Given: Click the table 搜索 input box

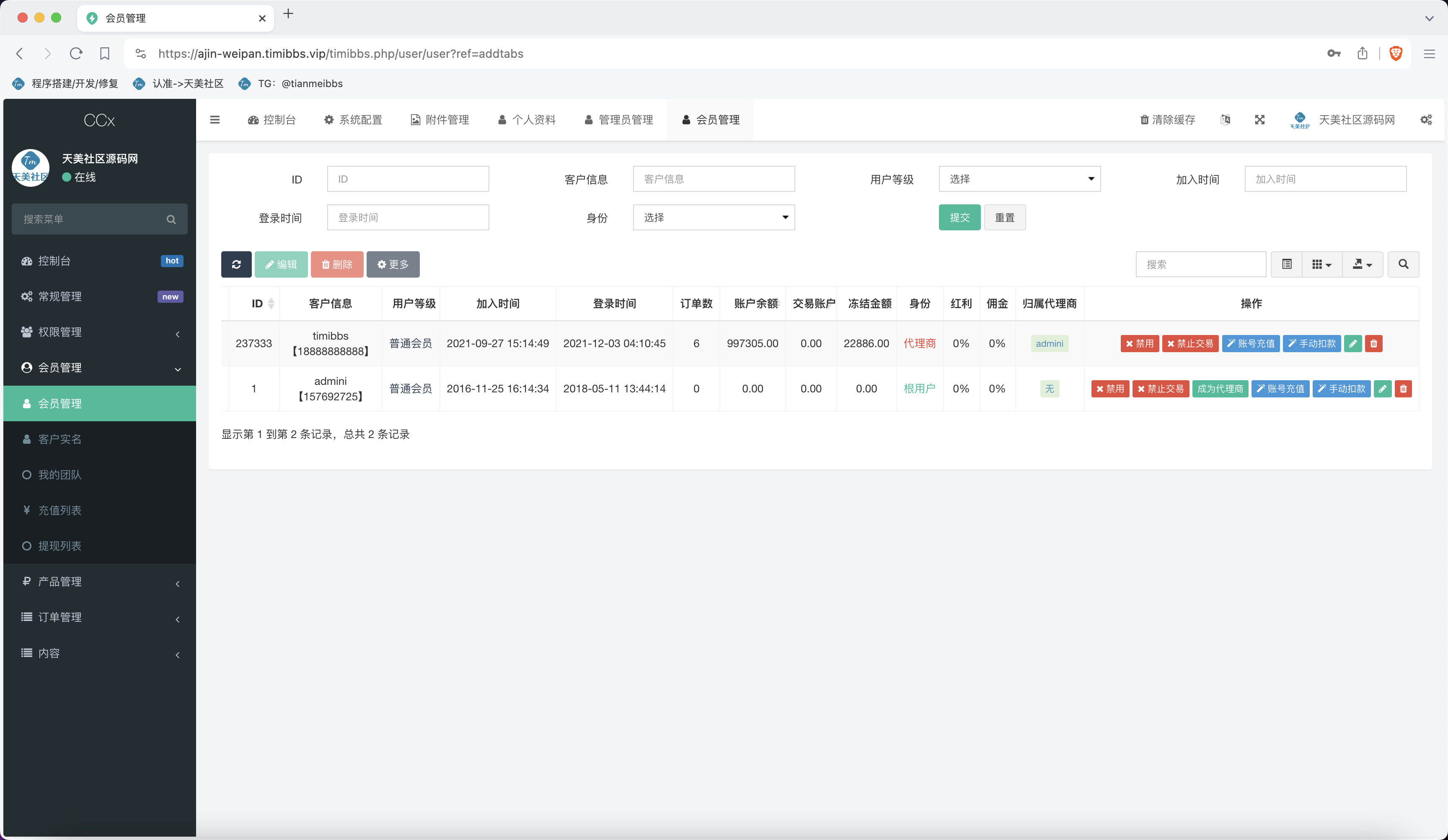Looking at the screenshot, I should [x=1201, y=264].
